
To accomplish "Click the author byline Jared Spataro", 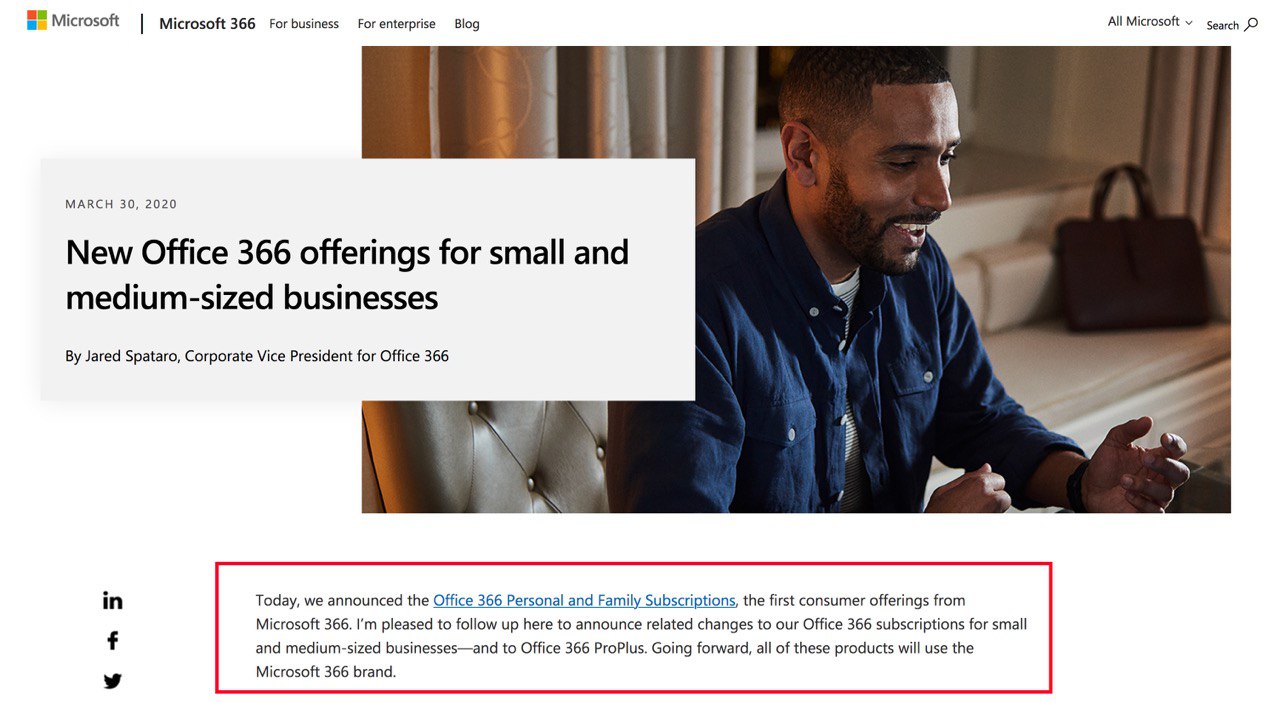I will [257, 356].
